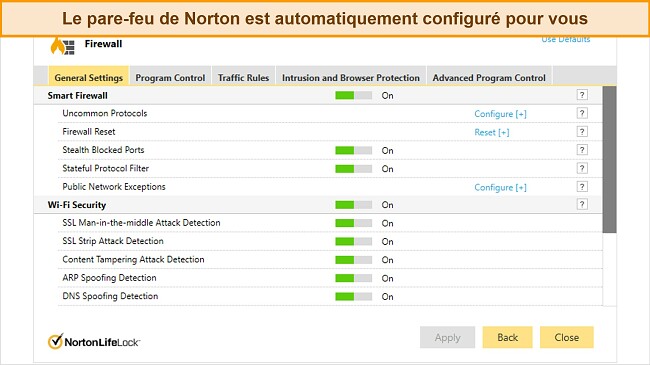This screenshot has height=365, width=650.
Task: Click the Firewall flame and brick icon
Action: 63,46
